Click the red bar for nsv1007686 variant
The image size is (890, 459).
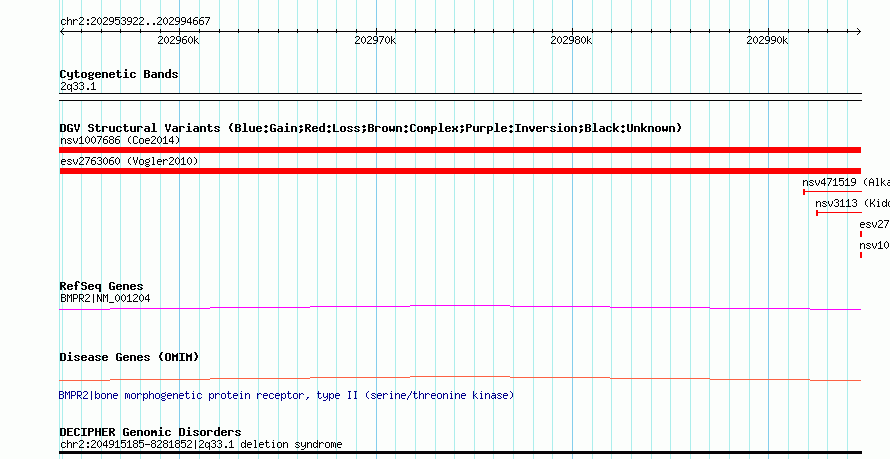coord(460,150)
